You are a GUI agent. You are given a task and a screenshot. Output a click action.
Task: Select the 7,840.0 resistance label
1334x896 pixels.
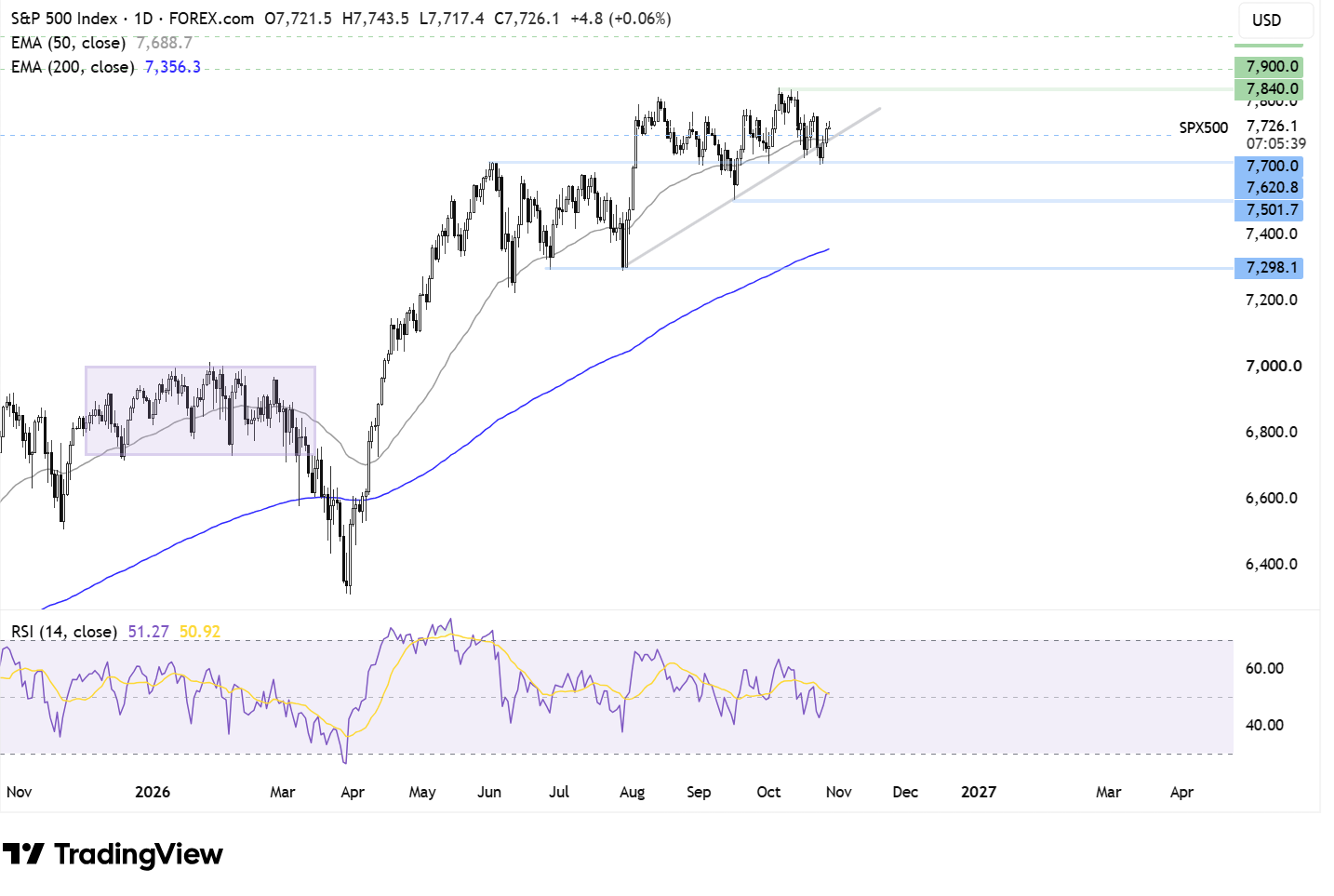[1269, 89]
